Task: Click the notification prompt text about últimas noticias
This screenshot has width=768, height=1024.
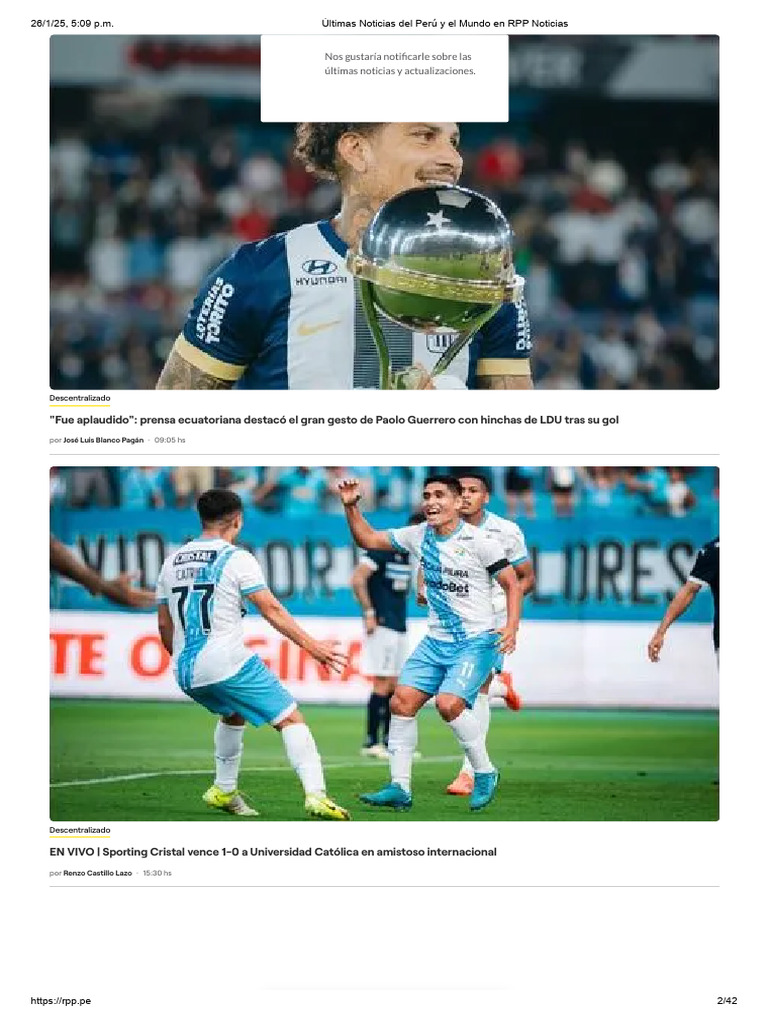Action: [400, 64]
